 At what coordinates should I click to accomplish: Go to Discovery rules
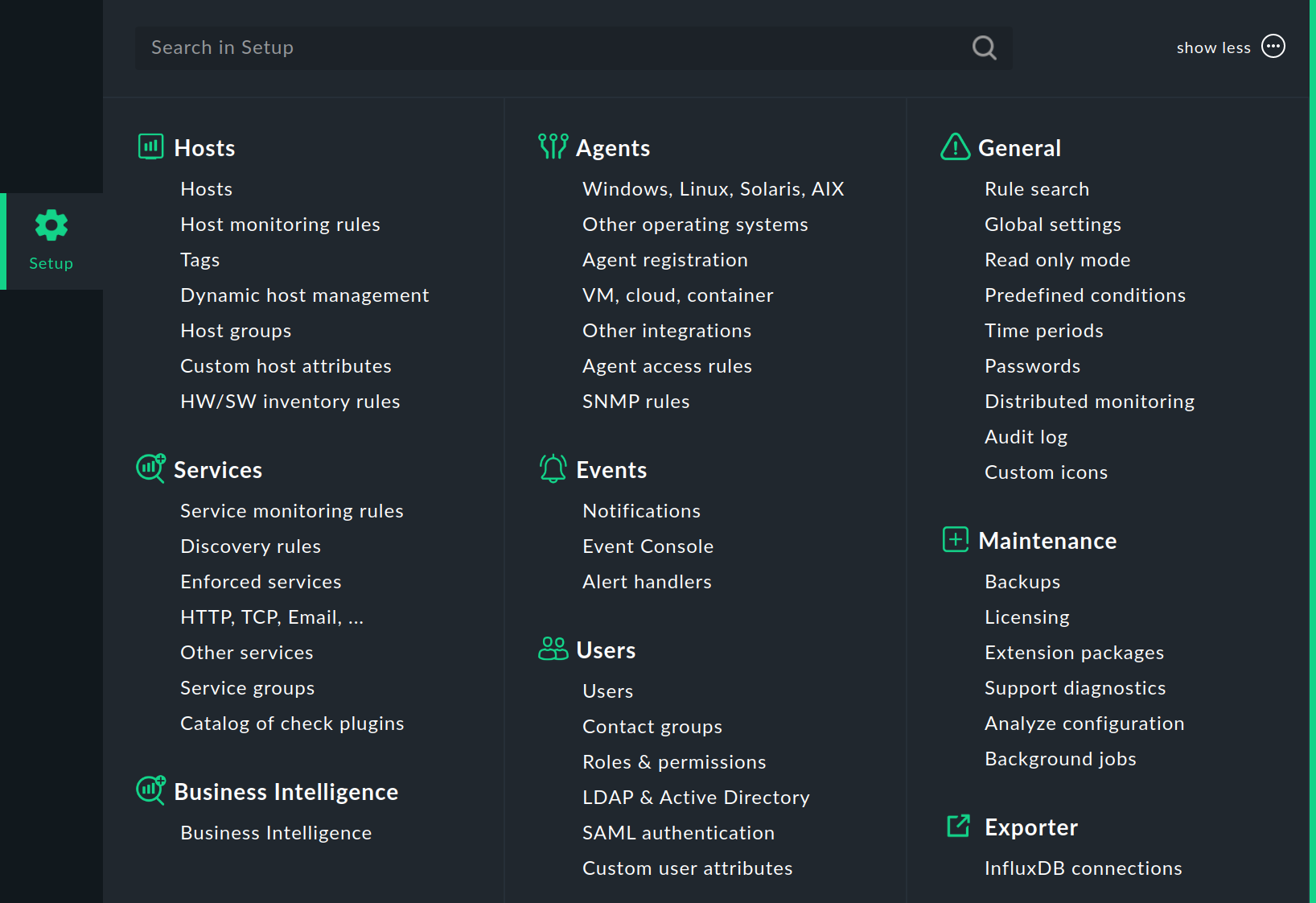coord(251,546)
